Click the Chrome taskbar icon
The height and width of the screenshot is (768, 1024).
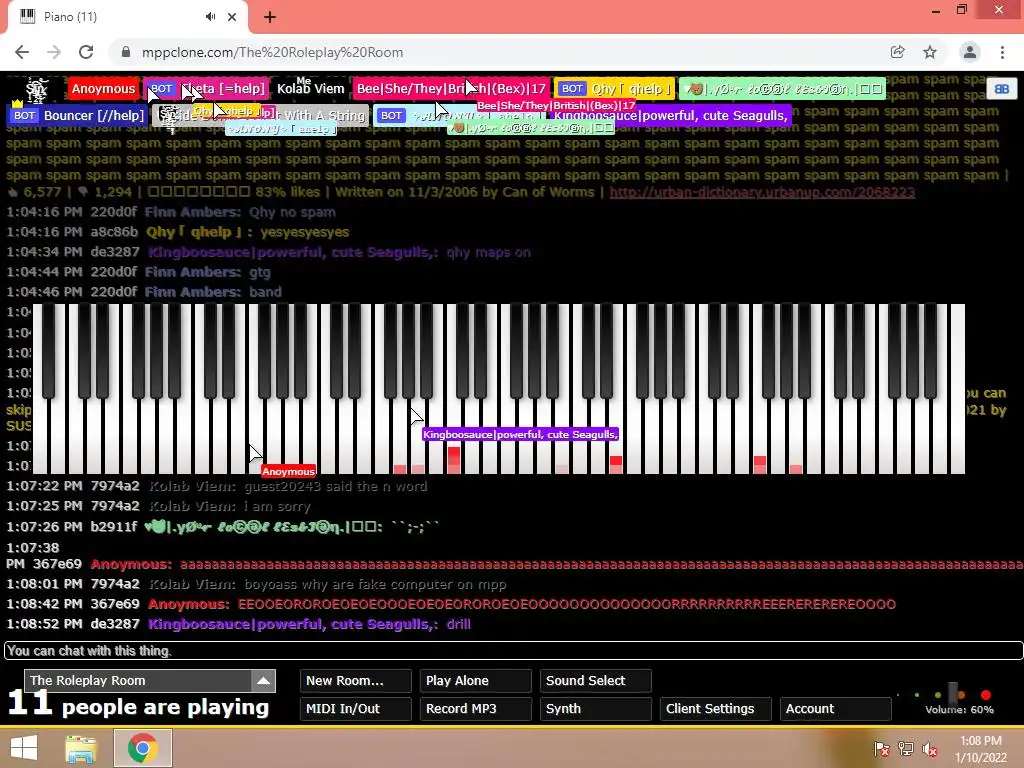coord(142,748)
